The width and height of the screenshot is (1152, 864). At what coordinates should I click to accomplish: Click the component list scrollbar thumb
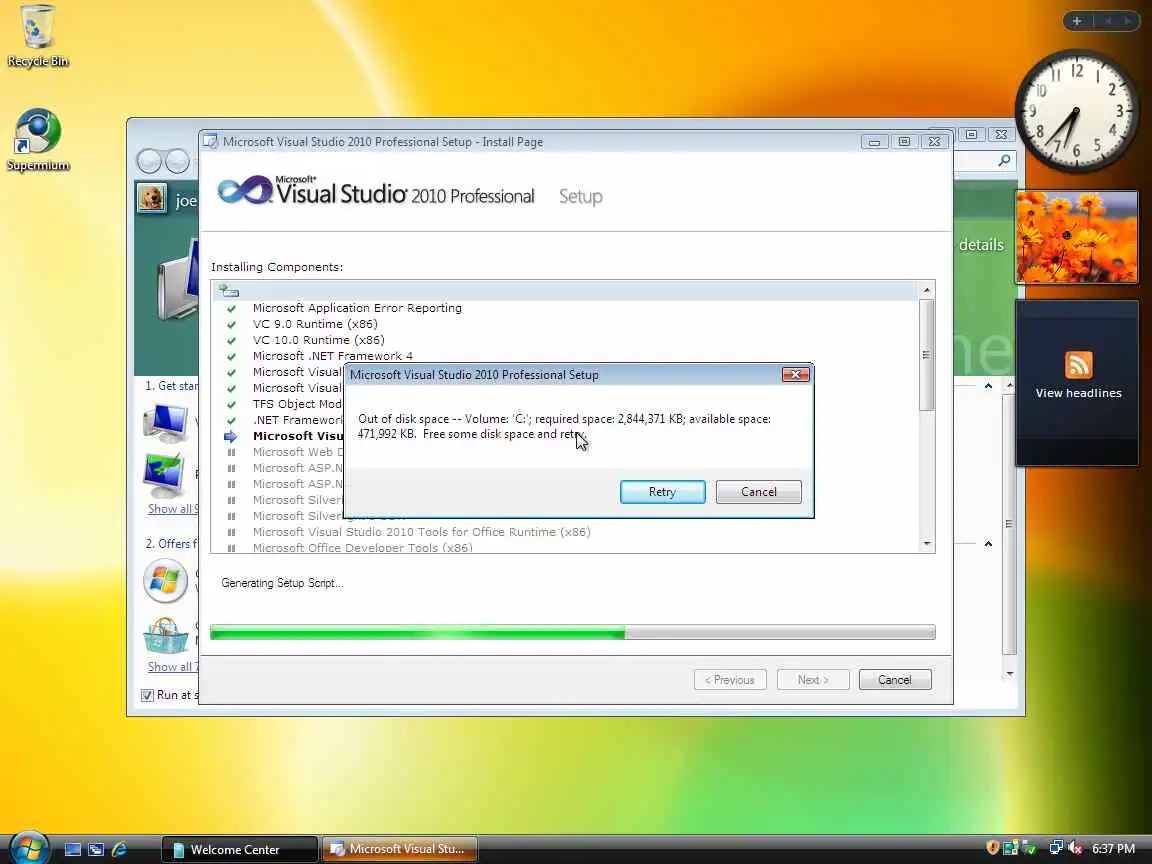926,355
